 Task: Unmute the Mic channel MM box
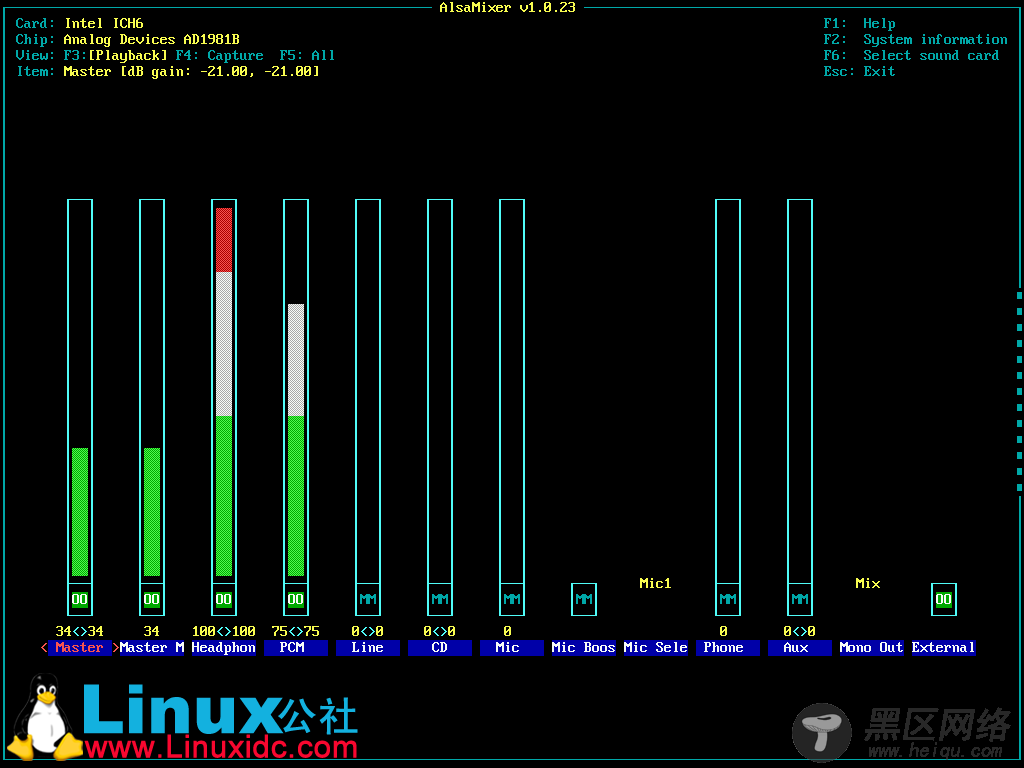(512, 600)
